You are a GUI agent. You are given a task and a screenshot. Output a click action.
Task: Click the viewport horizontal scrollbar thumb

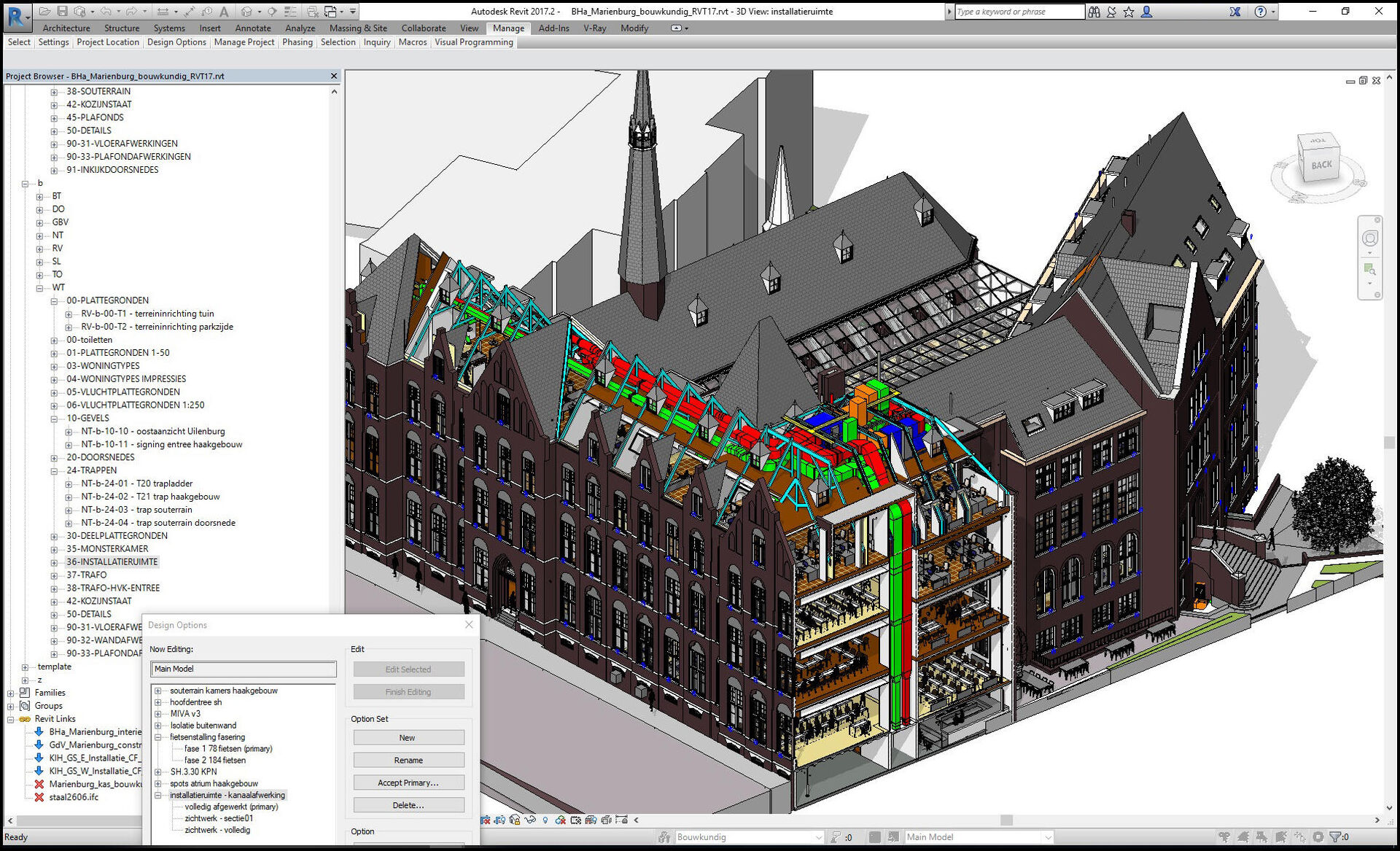(1006, 820)
